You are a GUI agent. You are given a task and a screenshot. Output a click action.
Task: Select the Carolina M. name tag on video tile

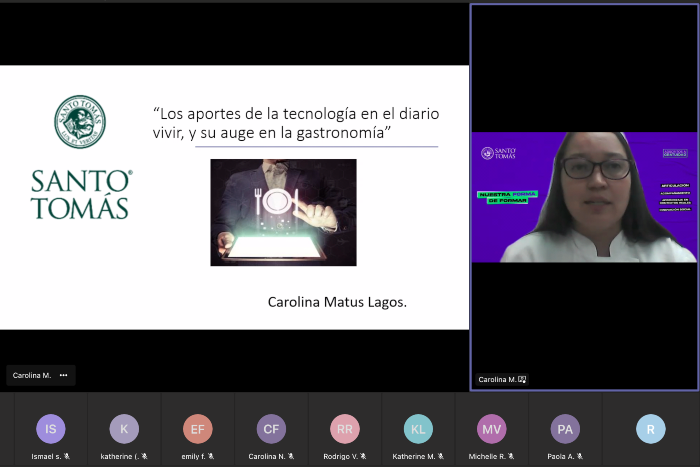pos(497,379)
